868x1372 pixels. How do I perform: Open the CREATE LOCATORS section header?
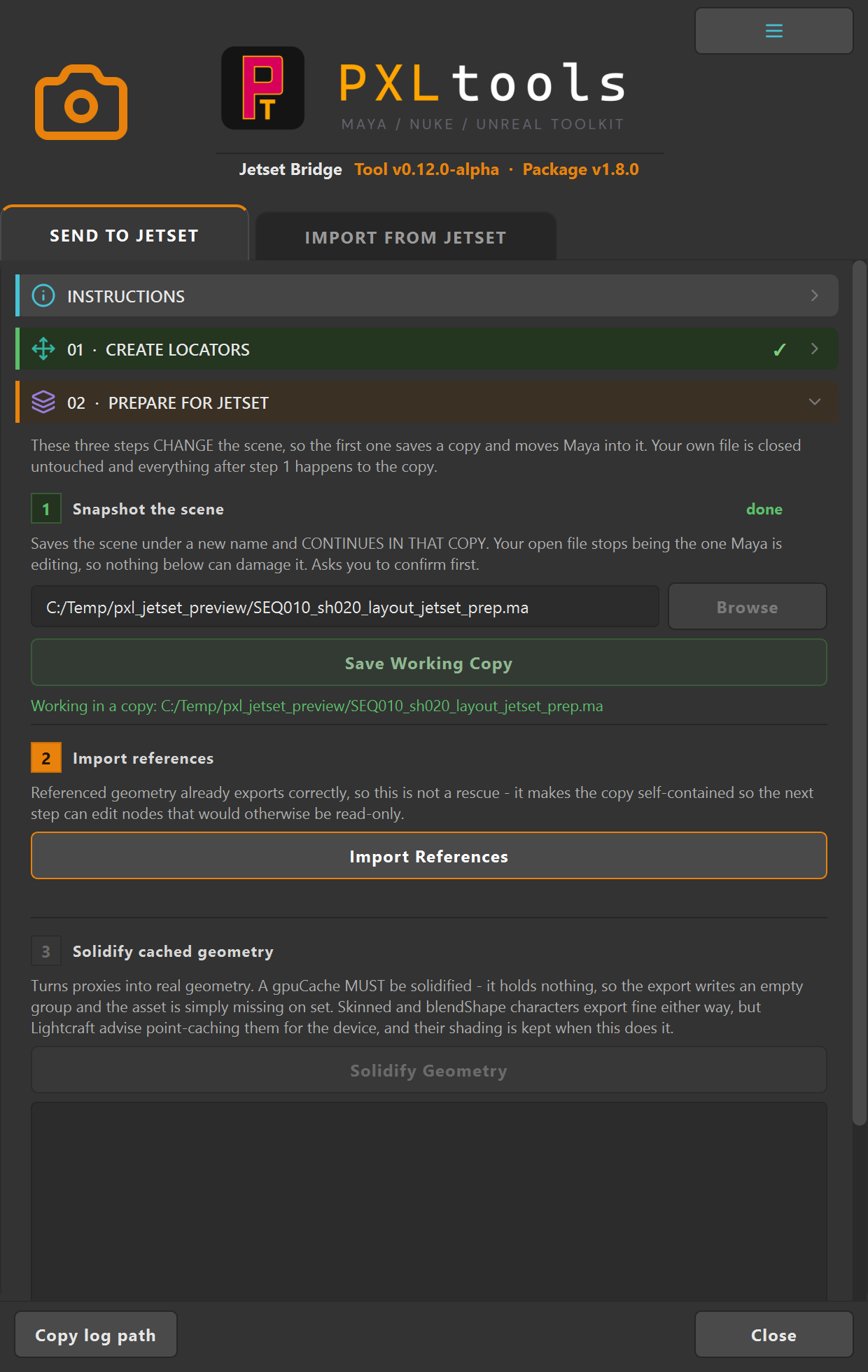(x=426, y=349)
